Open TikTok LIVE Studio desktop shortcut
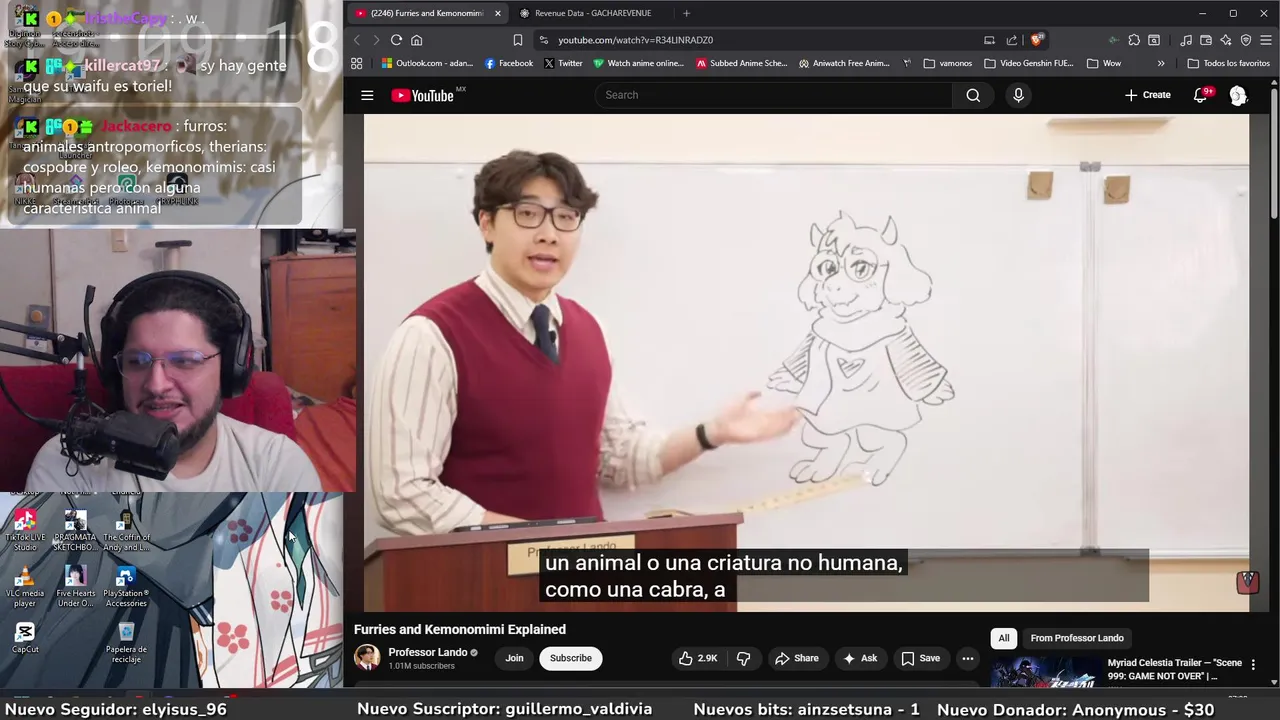 pyautogui.click(x=25, y=530)
